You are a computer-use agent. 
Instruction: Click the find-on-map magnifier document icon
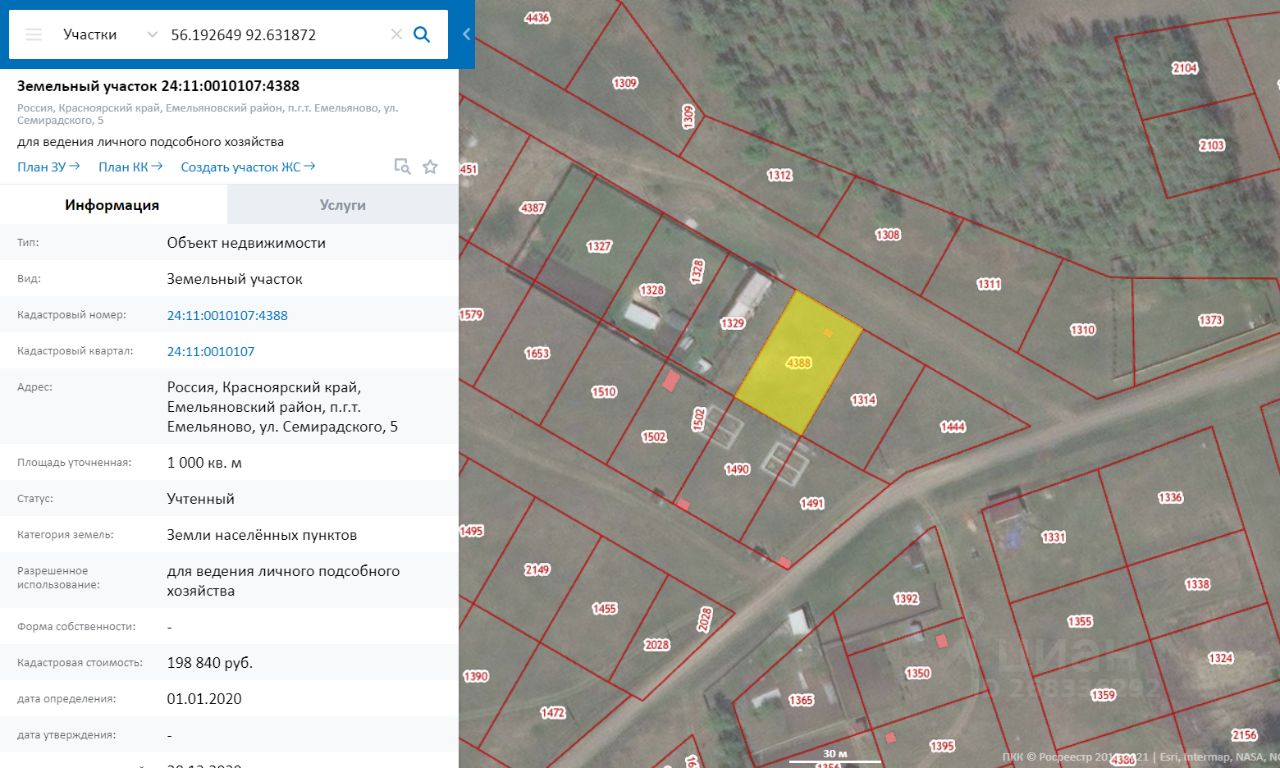pyautogui.click(x=402, y=167)
